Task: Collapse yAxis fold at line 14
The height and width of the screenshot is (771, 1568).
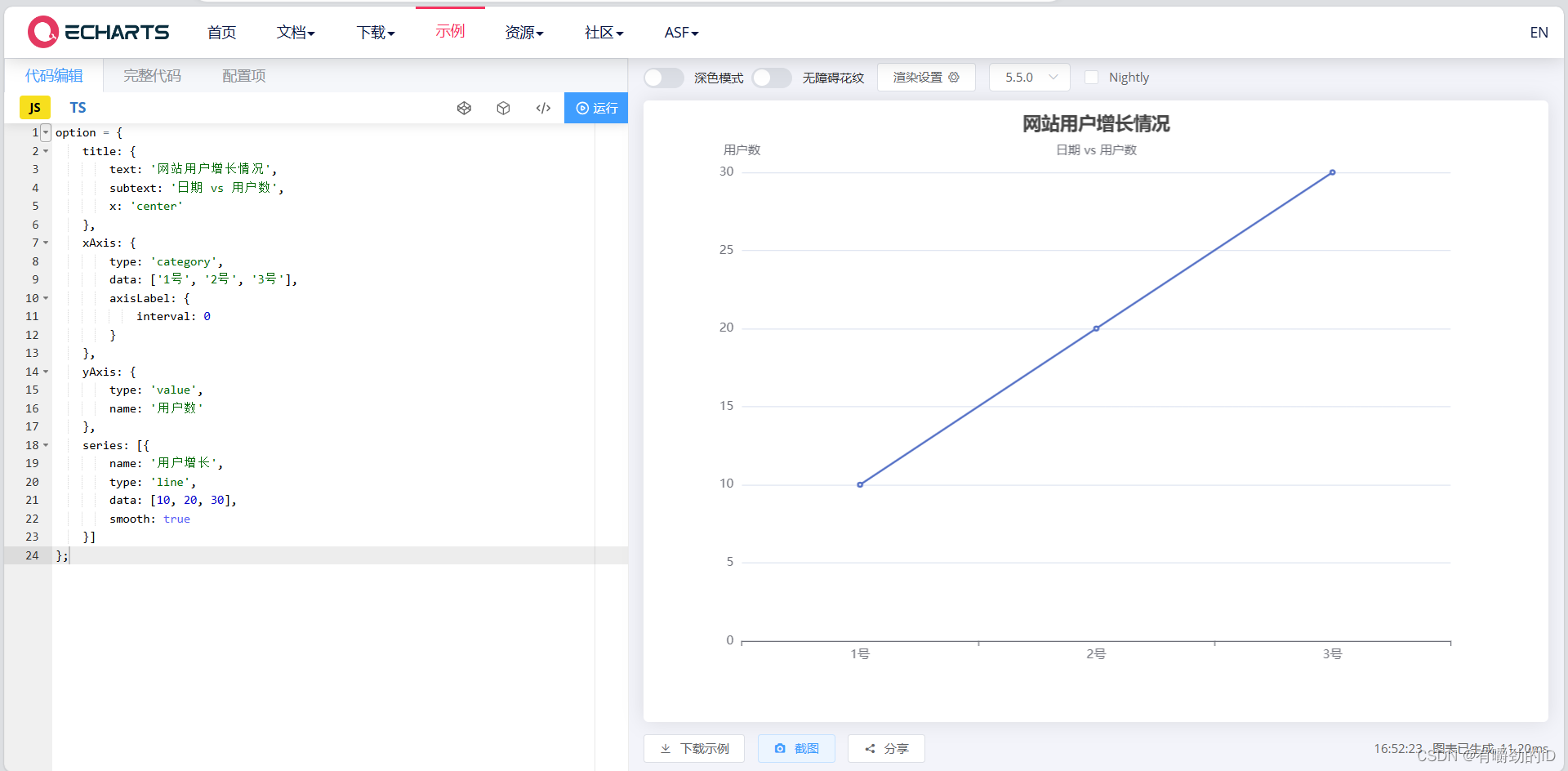Action: pos(46,372)
